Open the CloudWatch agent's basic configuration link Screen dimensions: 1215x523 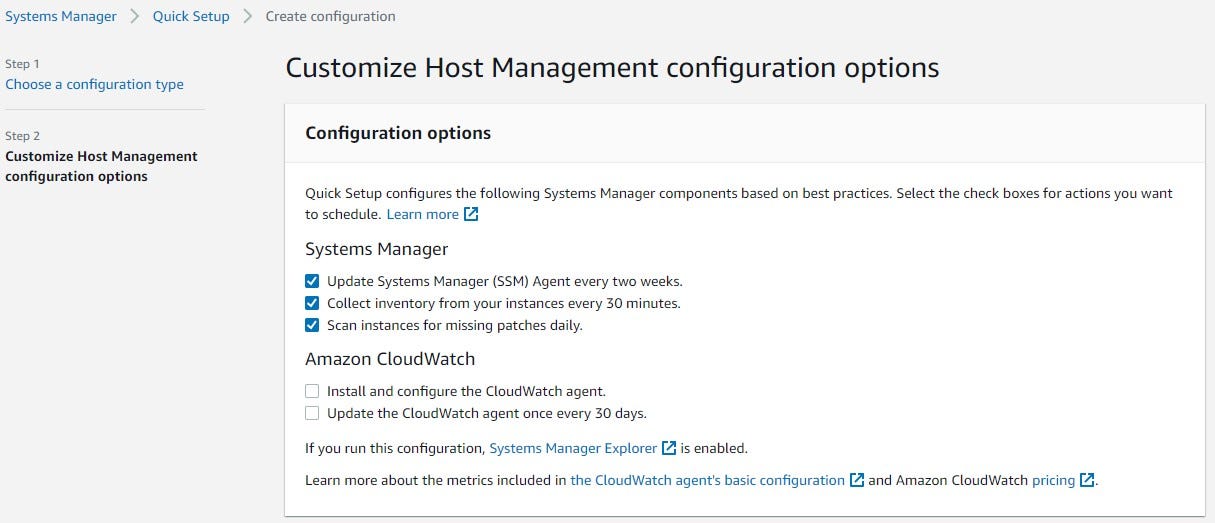(x=707, y=480)
